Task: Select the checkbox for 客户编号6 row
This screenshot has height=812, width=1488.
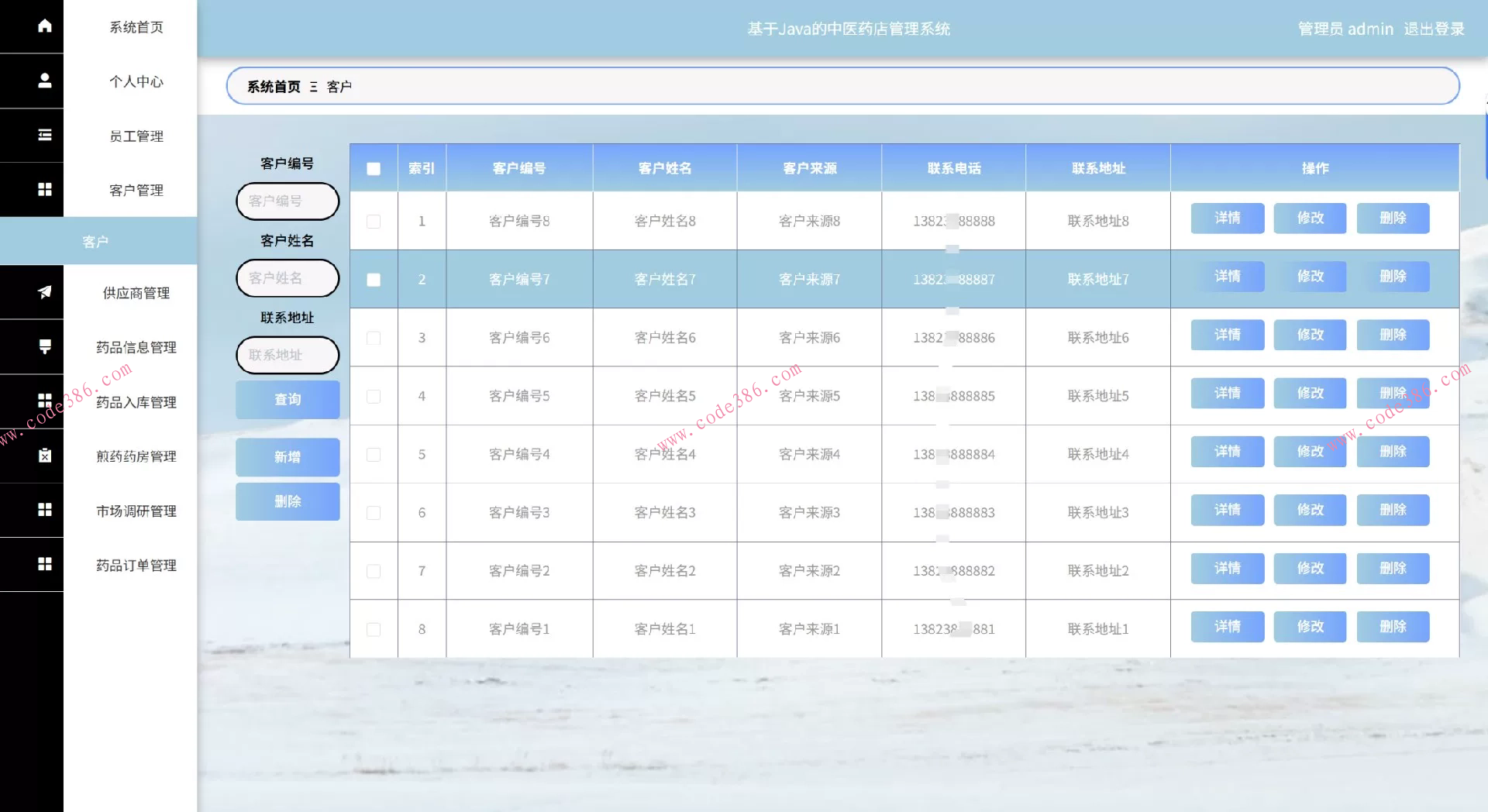Action: pos(374,338)
